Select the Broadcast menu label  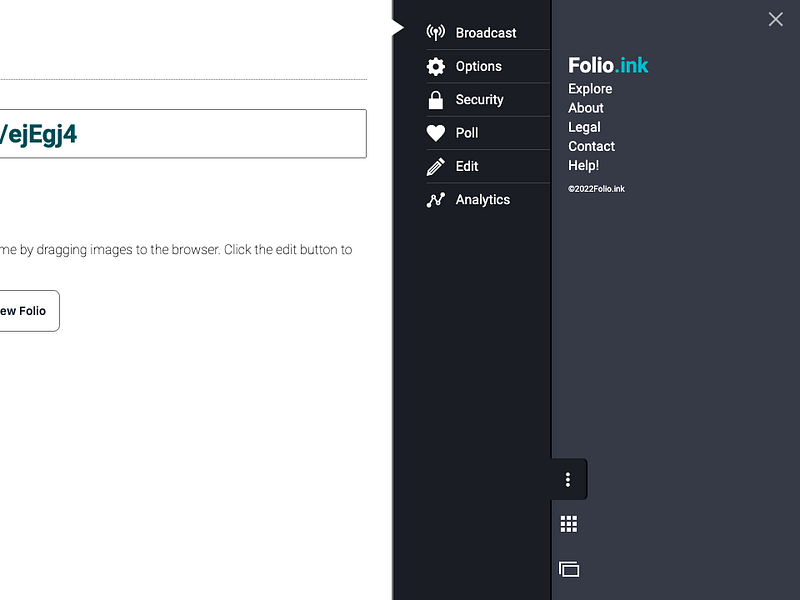tap(486, 33)
